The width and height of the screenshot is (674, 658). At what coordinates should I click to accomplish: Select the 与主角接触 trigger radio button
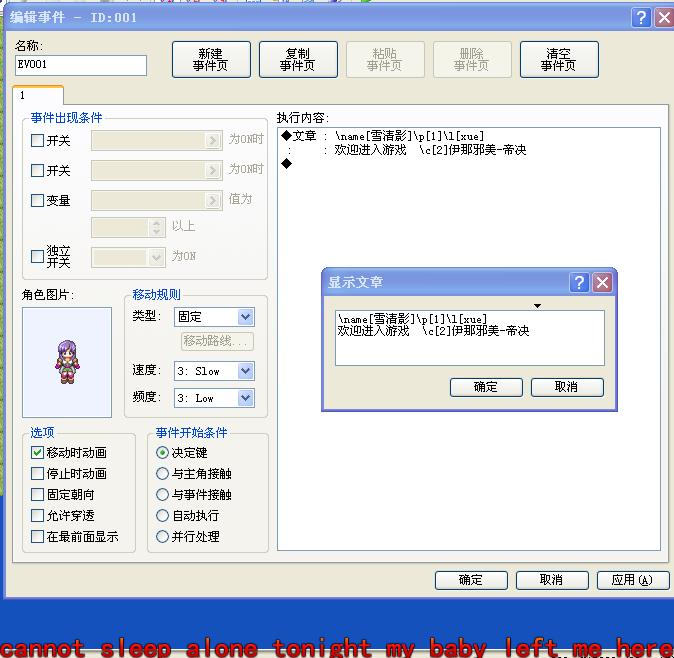[x=162, y=474]
